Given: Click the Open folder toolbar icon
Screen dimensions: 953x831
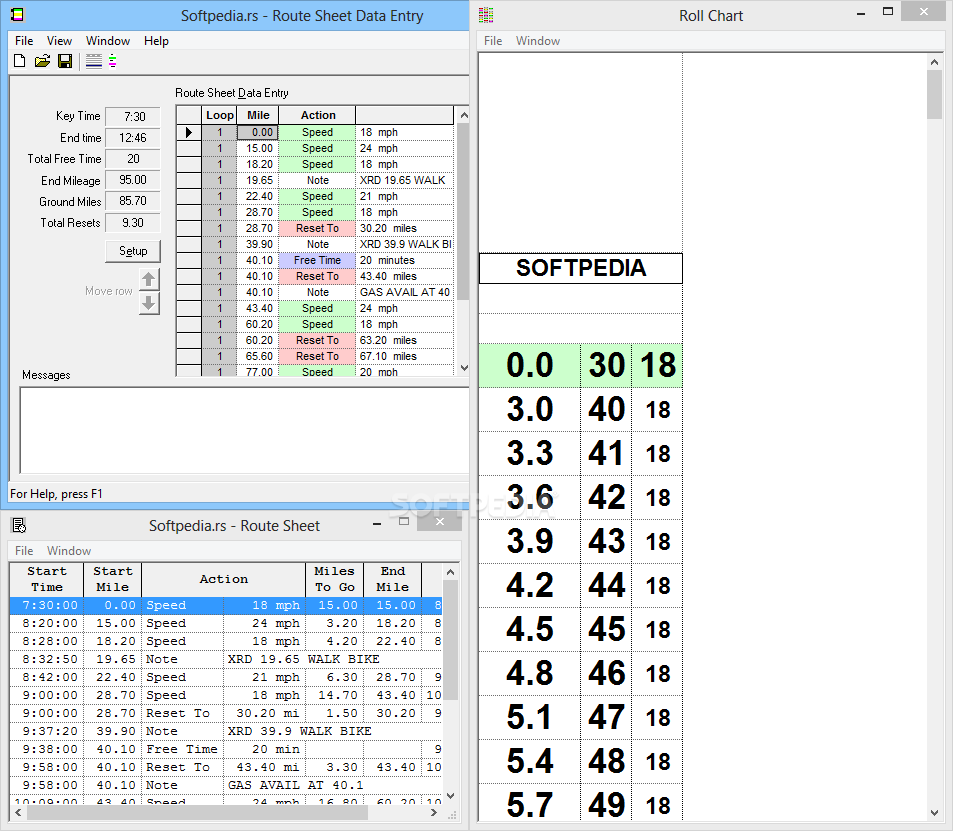Looking at the screenshot, I should [42, 61].
